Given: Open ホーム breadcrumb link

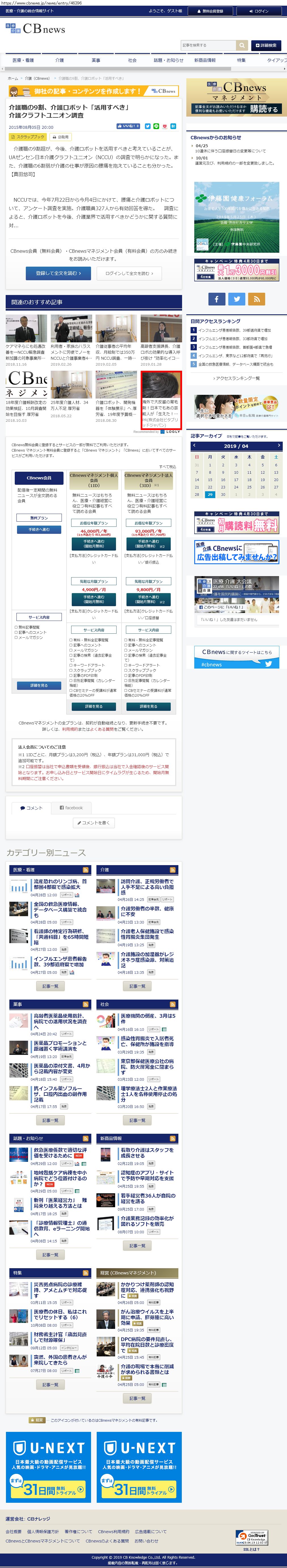Looking at the screenshot, I should (x=13, y=79).
